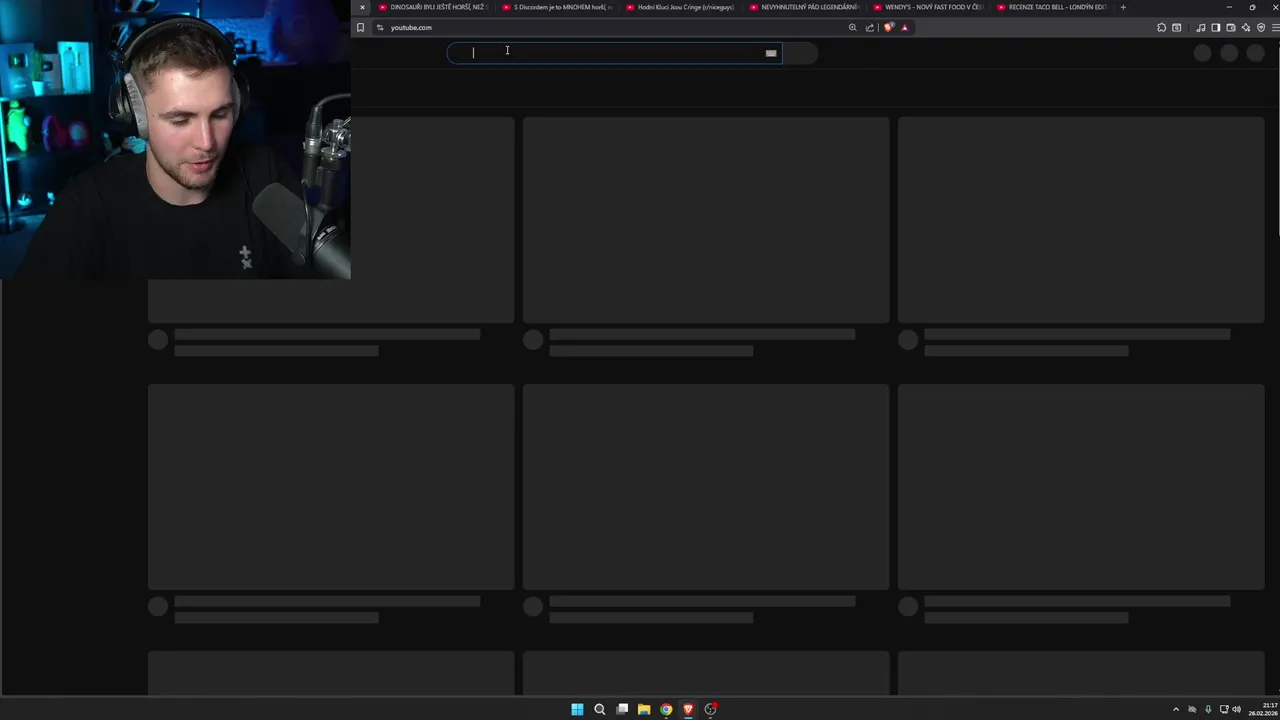This screenshot has width=1280, height=720.
Task: Open site settings icon beside youtube.com
Action: 380,27
